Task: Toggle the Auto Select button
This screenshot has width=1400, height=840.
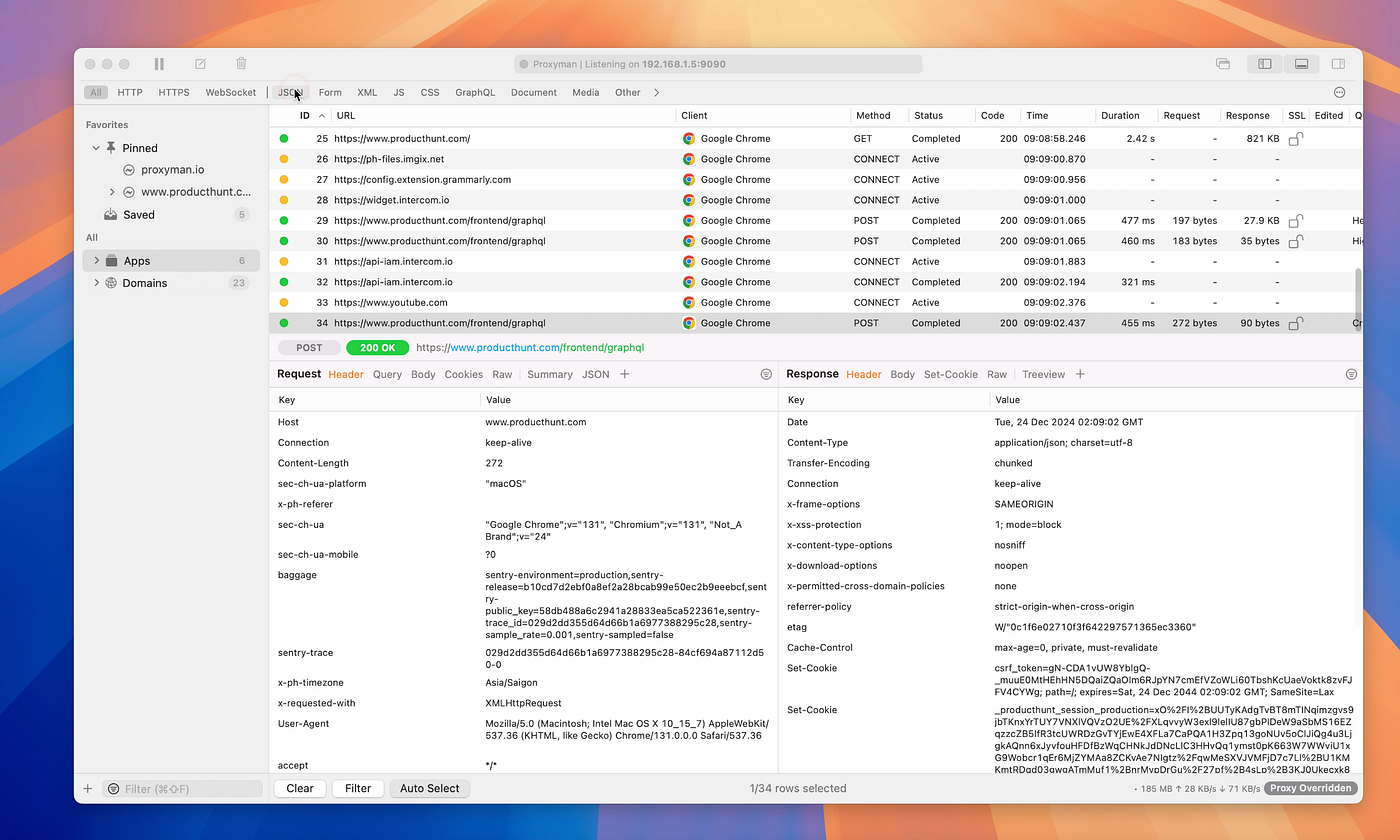Action: [430, 788]
